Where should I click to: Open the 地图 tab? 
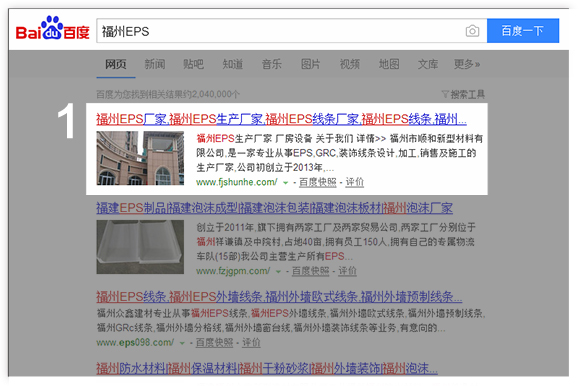[x=389, y=64]
